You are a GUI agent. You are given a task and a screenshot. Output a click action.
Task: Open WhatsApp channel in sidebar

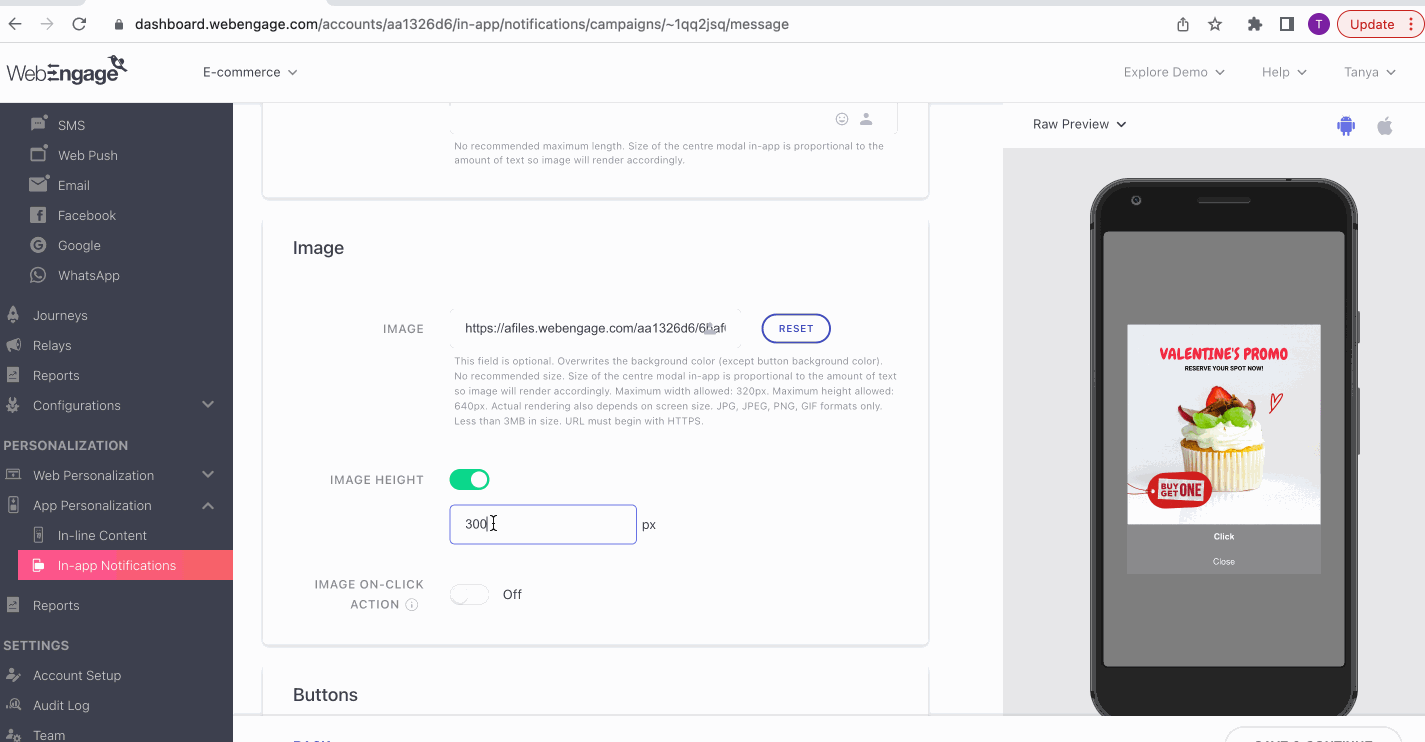tap(88, 275)
